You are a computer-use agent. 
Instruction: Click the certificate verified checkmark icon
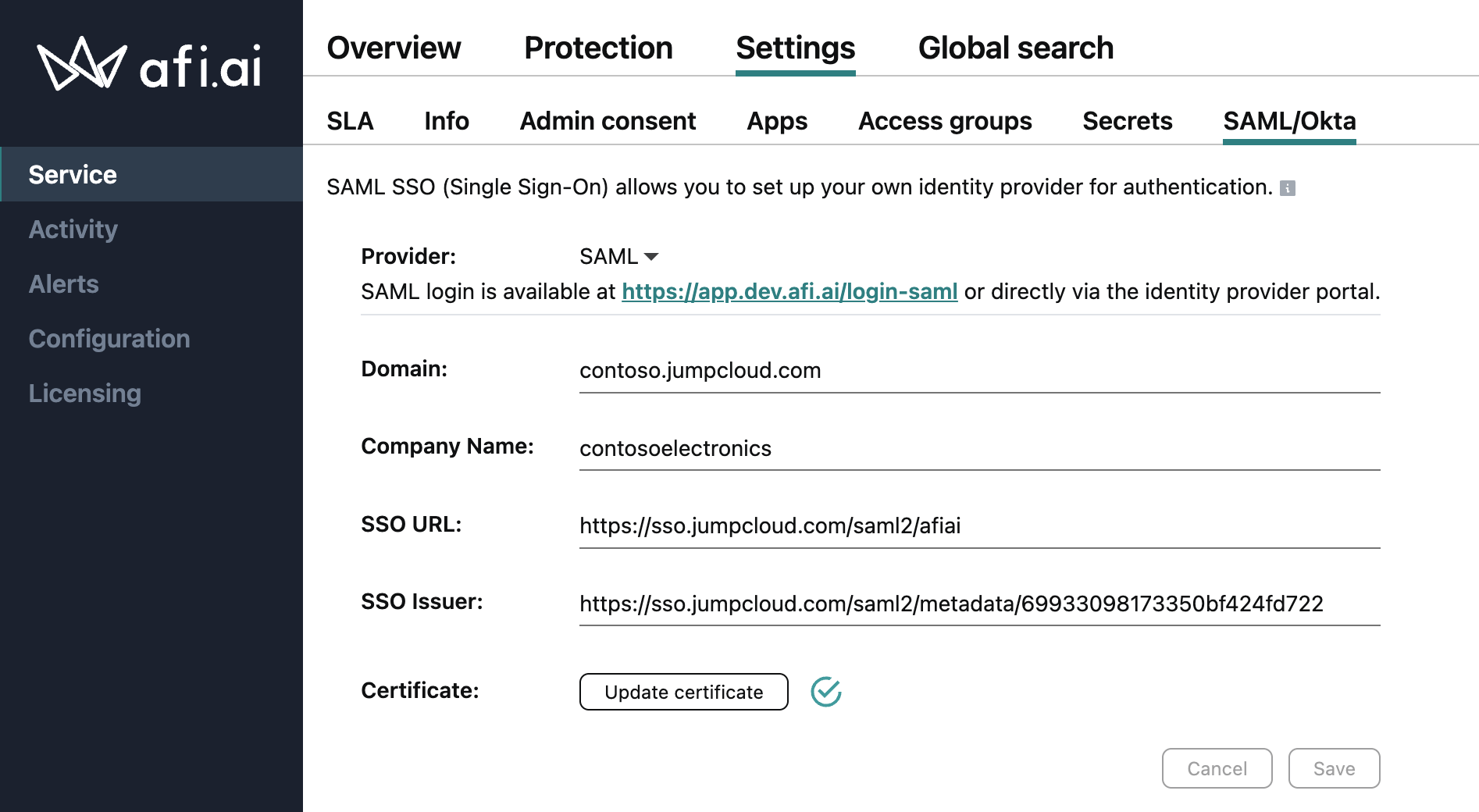click(825, 692)
